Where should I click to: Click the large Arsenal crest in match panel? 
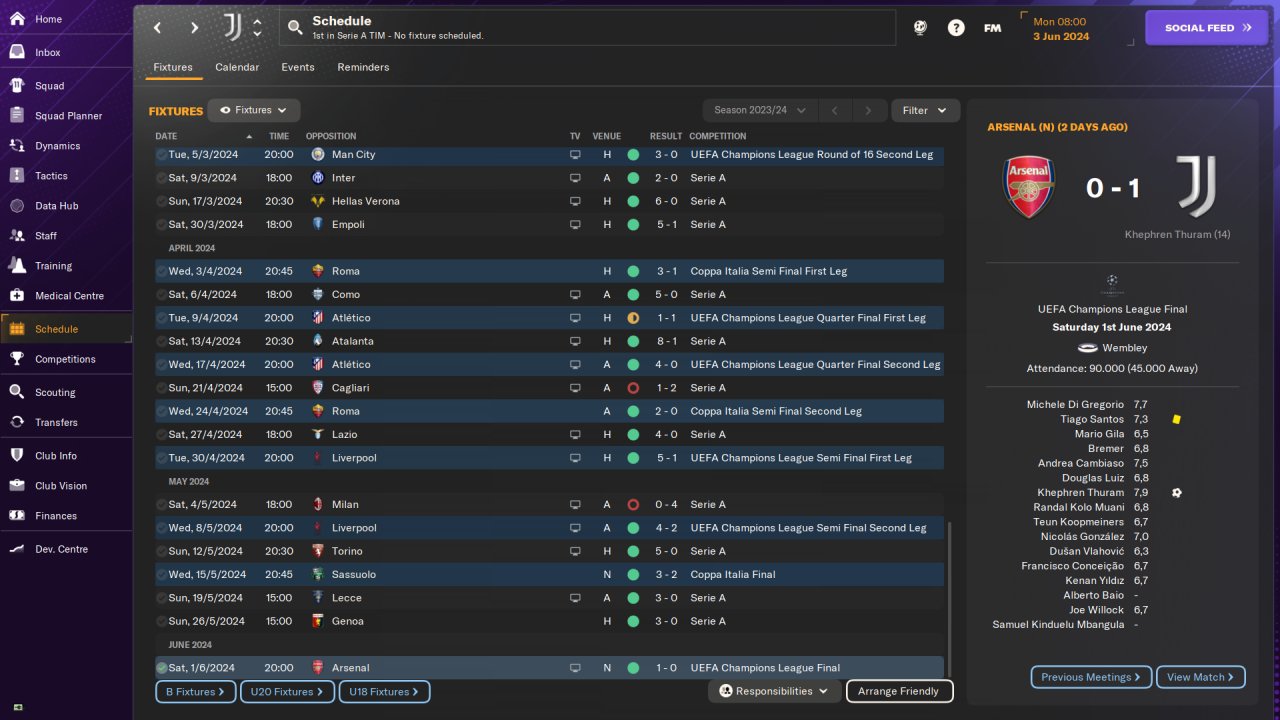click(x=1029, y=187)
